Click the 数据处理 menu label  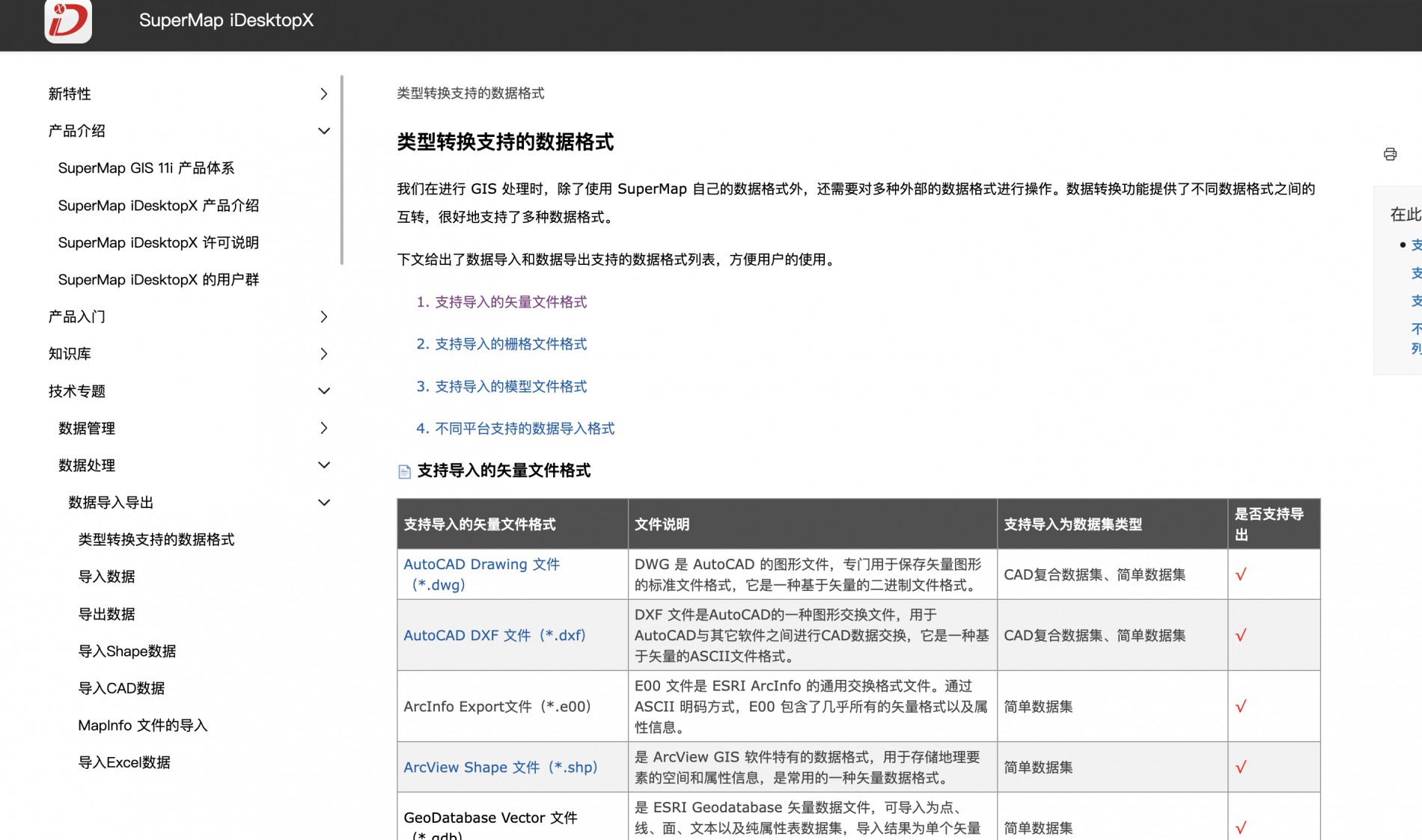87,465
